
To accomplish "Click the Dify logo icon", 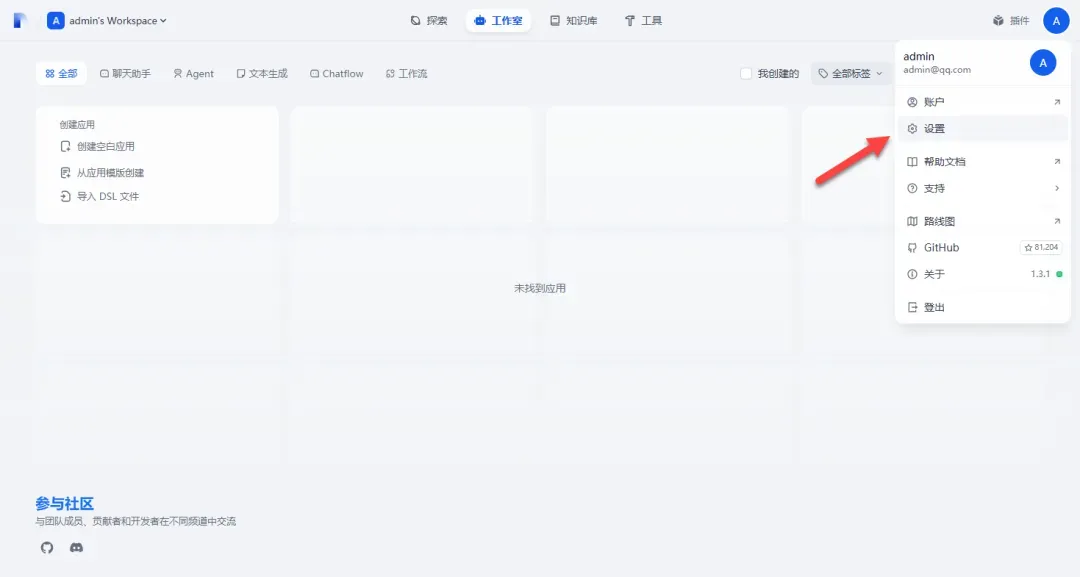I will click(20, 20).
